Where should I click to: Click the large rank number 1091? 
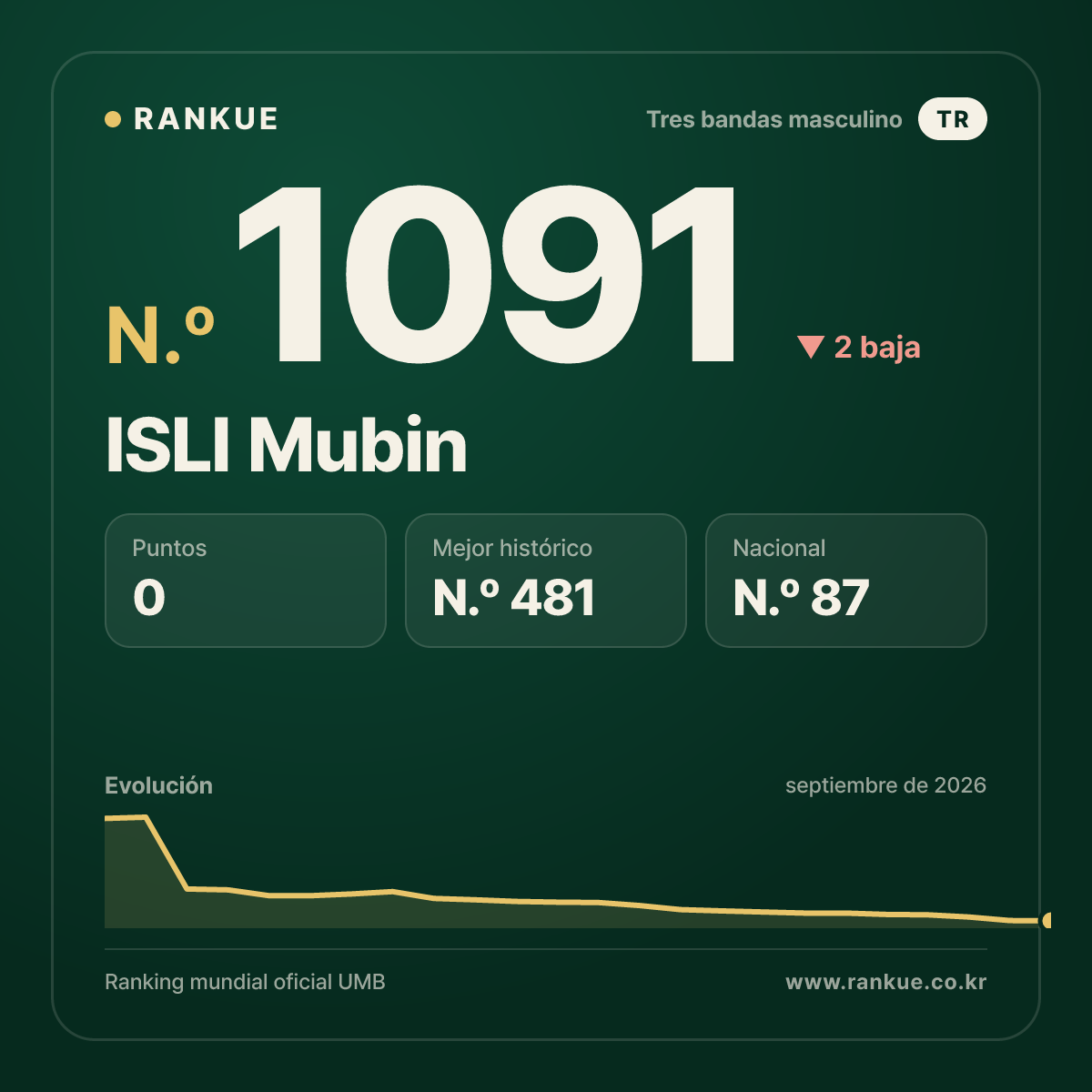point(488,273)
